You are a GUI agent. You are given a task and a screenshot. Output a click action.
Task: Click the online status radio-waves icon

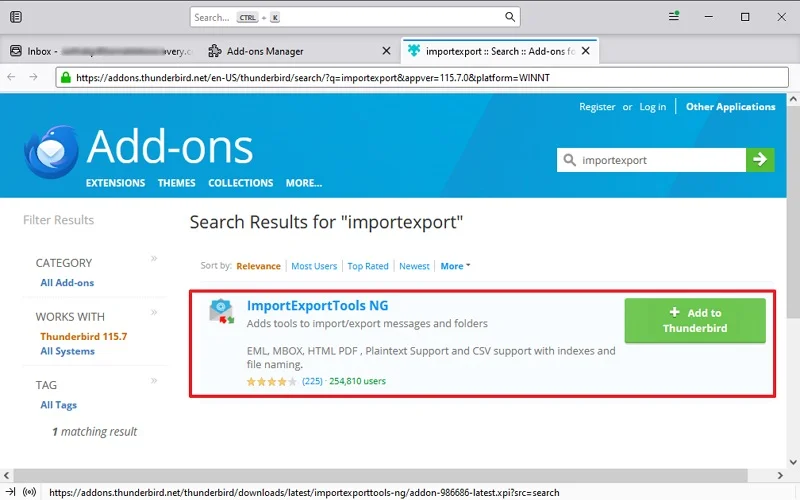point(30,492)
